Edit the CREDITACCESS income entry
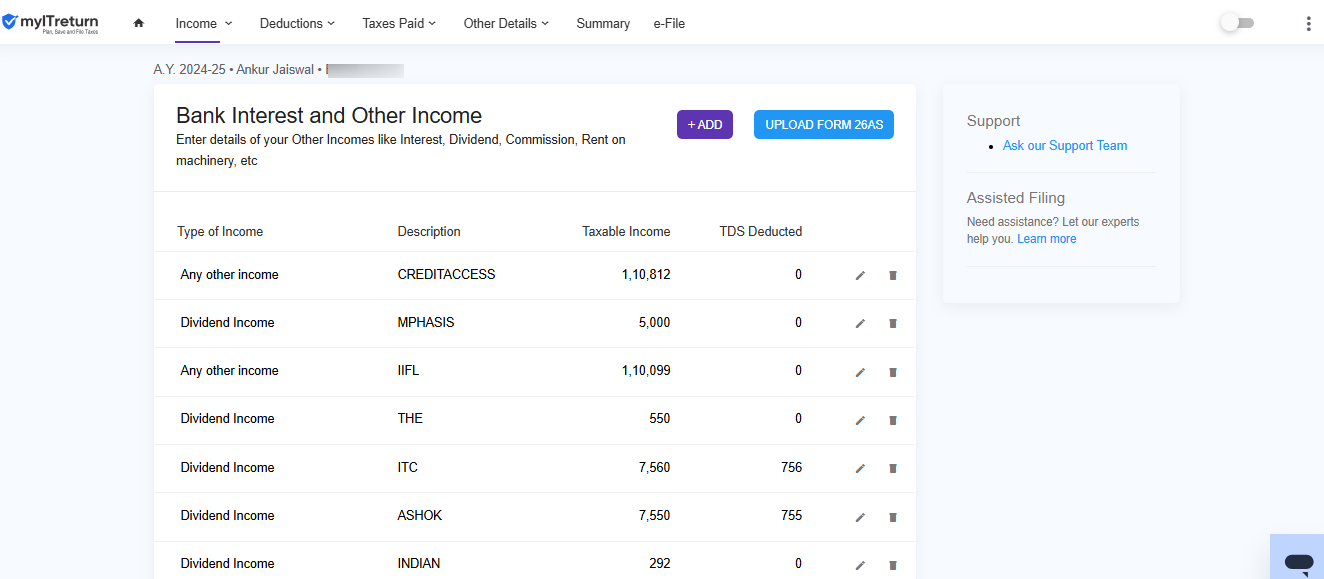Screen dimensions: 1324x579 click(860, 275)
